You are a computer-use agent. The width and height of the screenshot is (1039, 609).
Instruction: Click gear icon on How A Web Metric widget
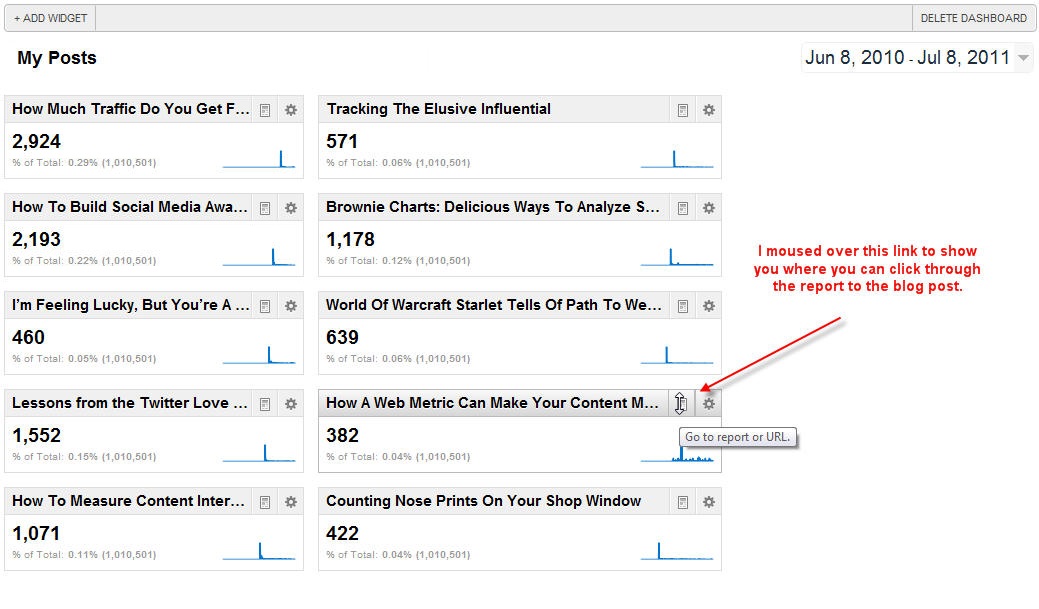[x=708, y=404]
